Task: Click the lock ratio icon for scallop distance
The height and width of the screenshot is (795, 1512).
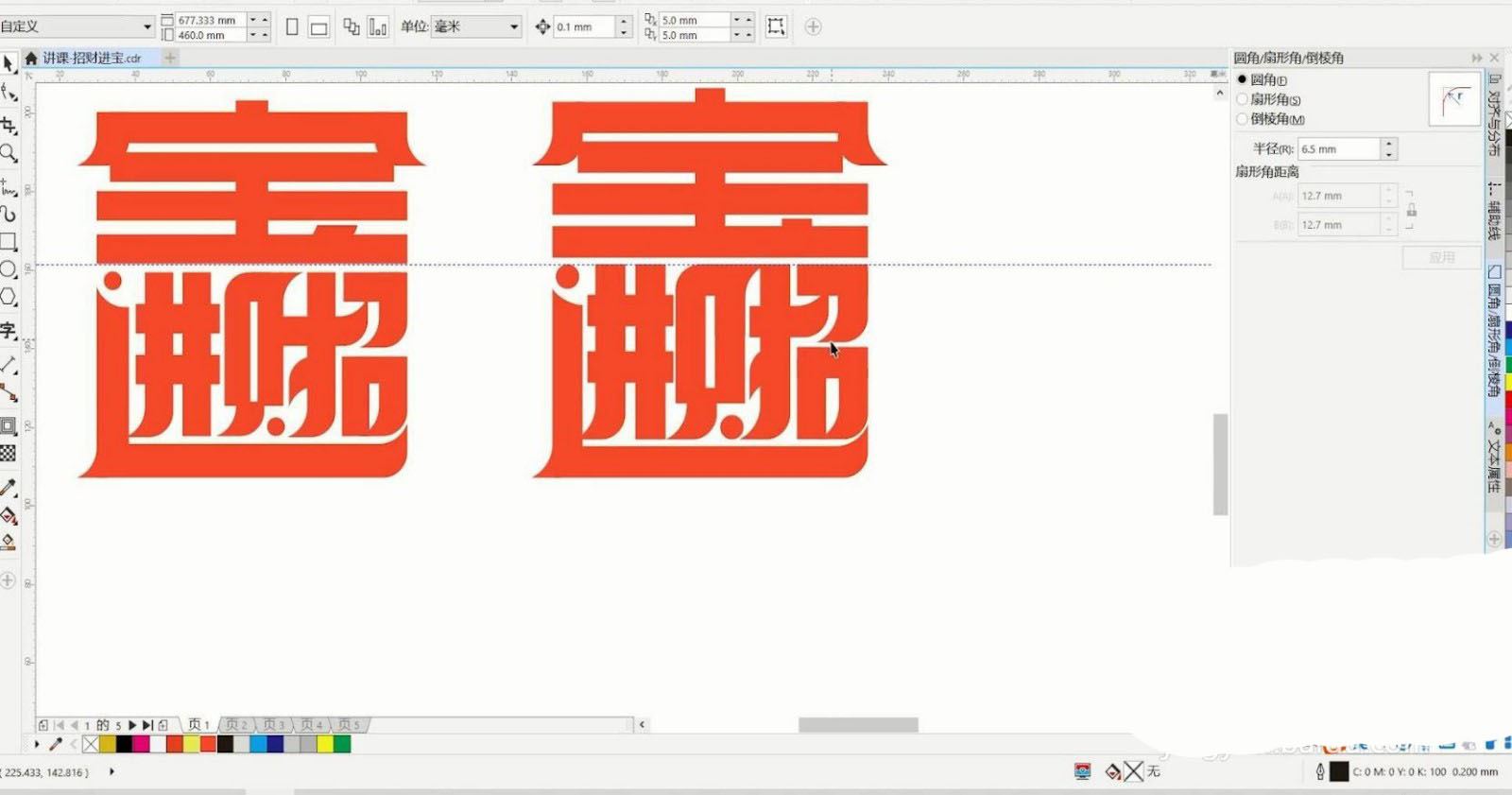Action: [1411, 210]
